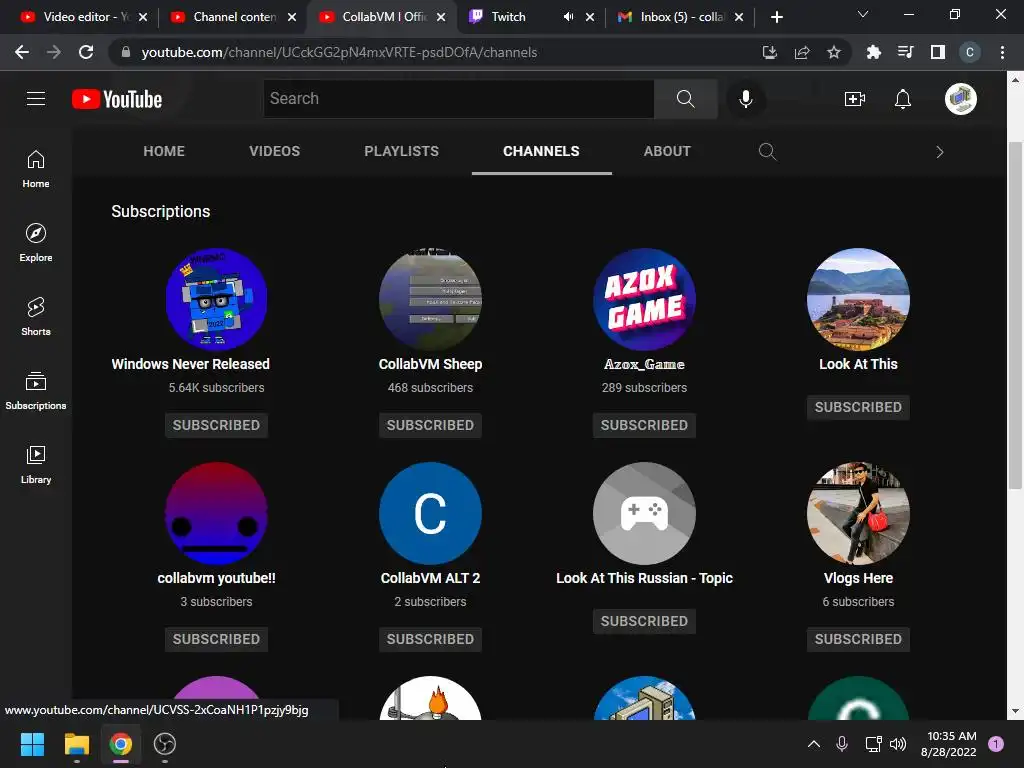Go to Home in the sidebar

point(36,169)
